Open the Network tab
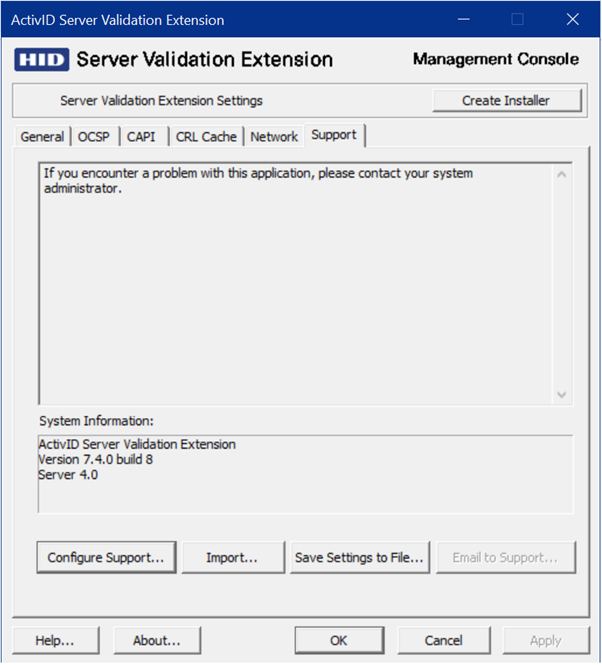 (274, 137)
